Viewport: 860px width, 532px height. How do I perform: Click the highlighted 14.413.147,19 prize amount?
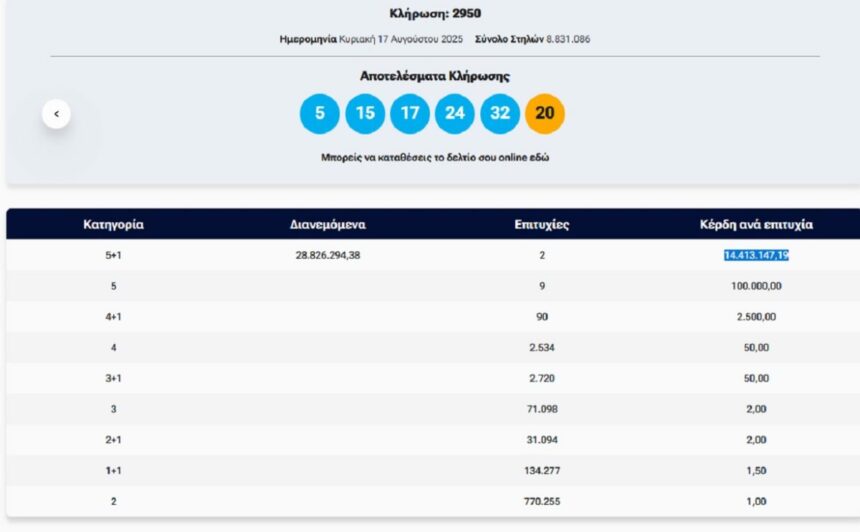pyautogui.click(x=756, y=255)
